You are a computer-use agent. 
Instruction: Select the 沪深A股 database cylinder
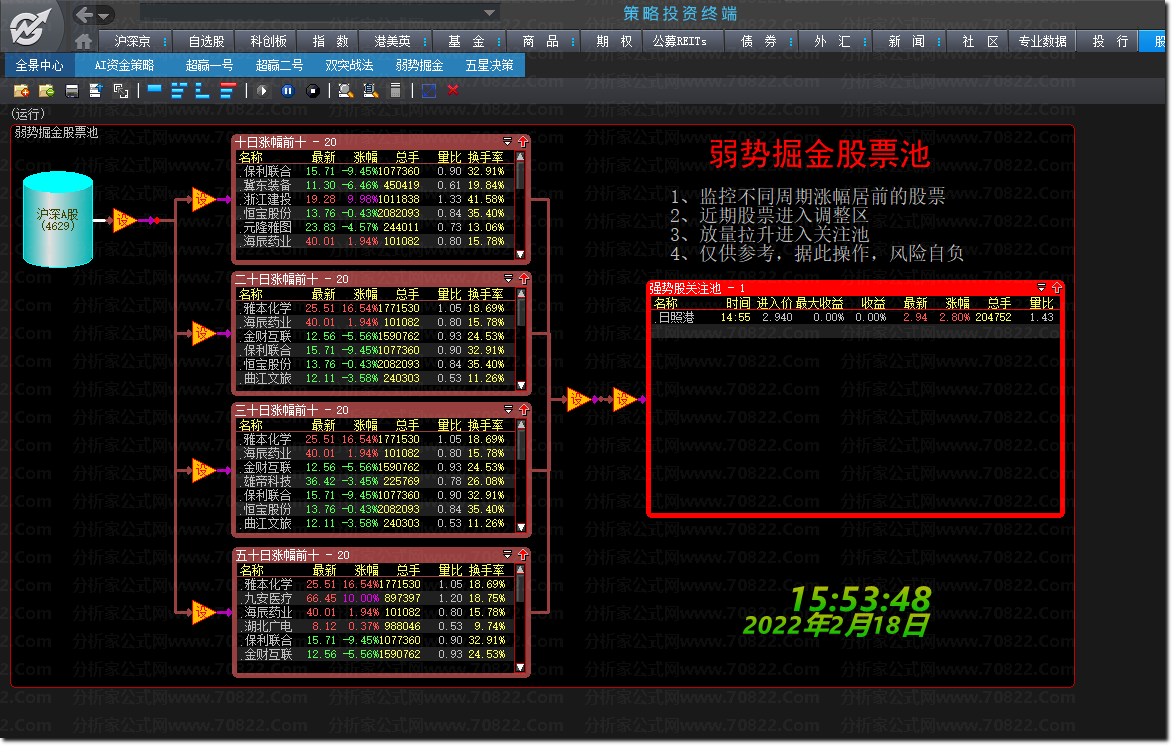tap(58, 219)
